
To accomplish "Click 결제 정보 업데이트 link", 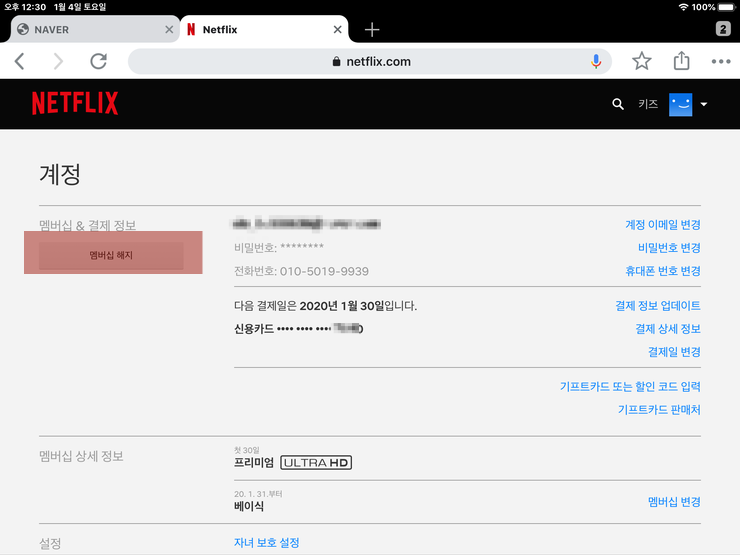I will (658, 306).
